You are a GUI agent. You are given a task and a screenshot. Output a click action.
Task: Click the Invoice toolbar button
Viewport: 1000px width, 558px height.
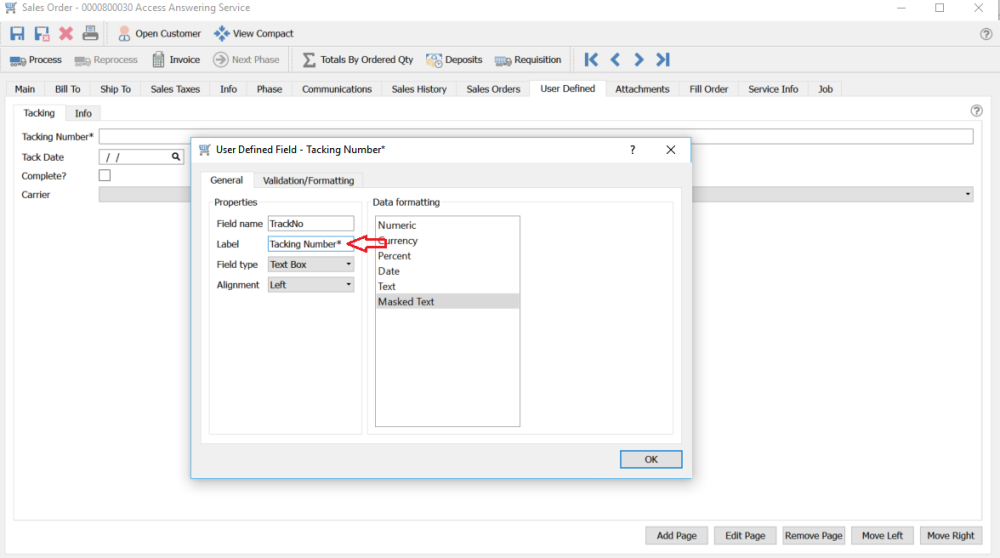pyautogui.click(x=176, y=60)
